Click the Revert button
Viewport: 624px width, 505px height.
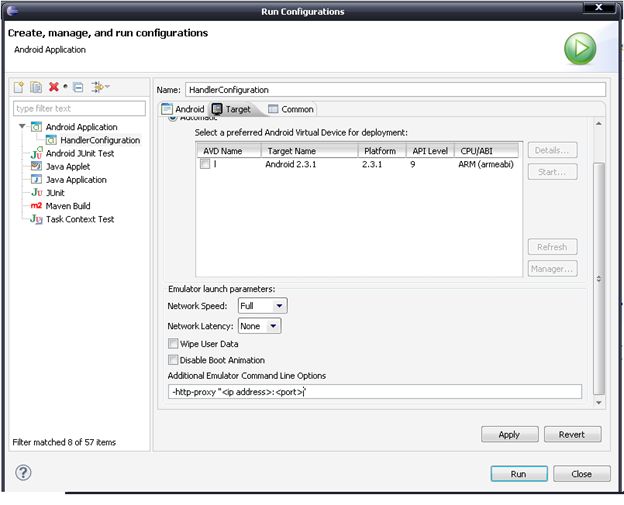(x=572, y=434)
